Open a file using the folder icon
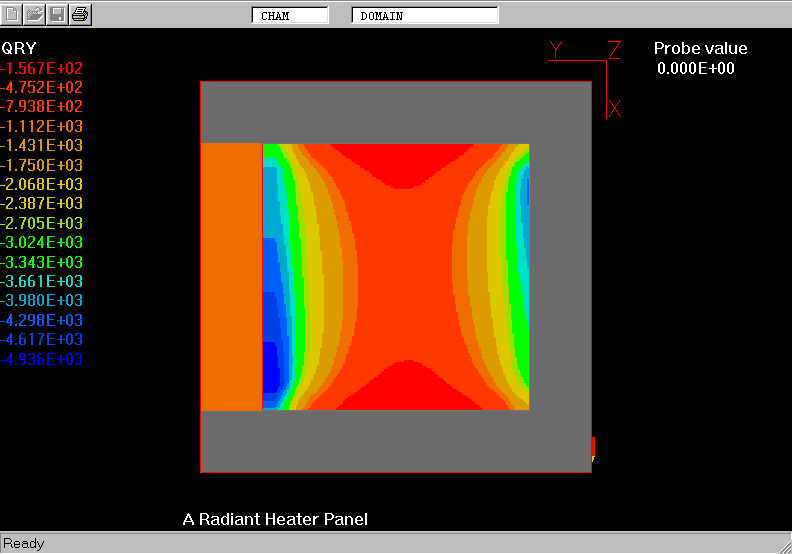 point(35,14)
